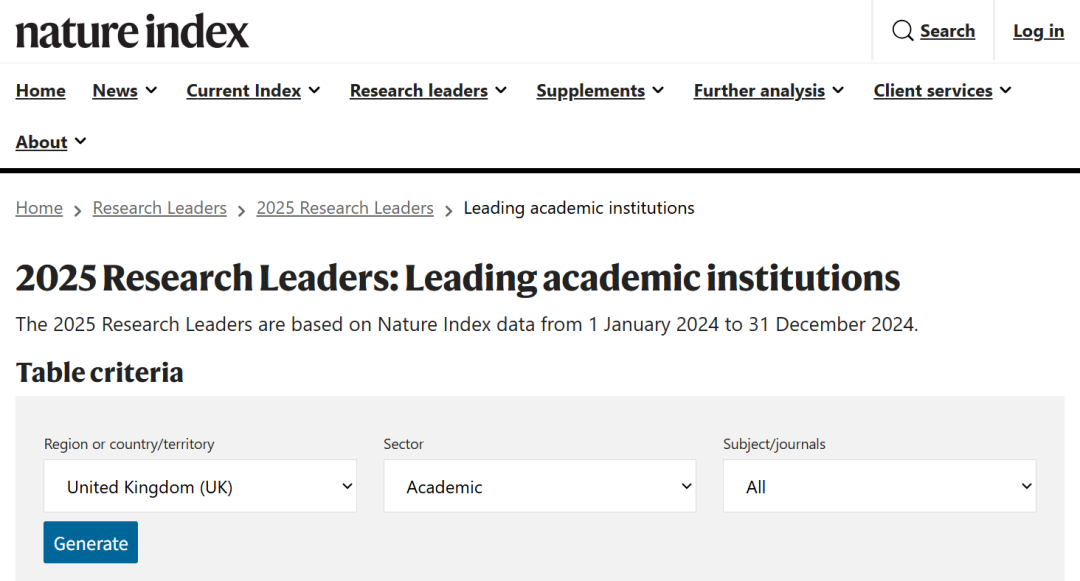Viewport: 1080px width, 581px height.
Task: Click the Client services chevron icon
Action: (x=1005, y=90)
